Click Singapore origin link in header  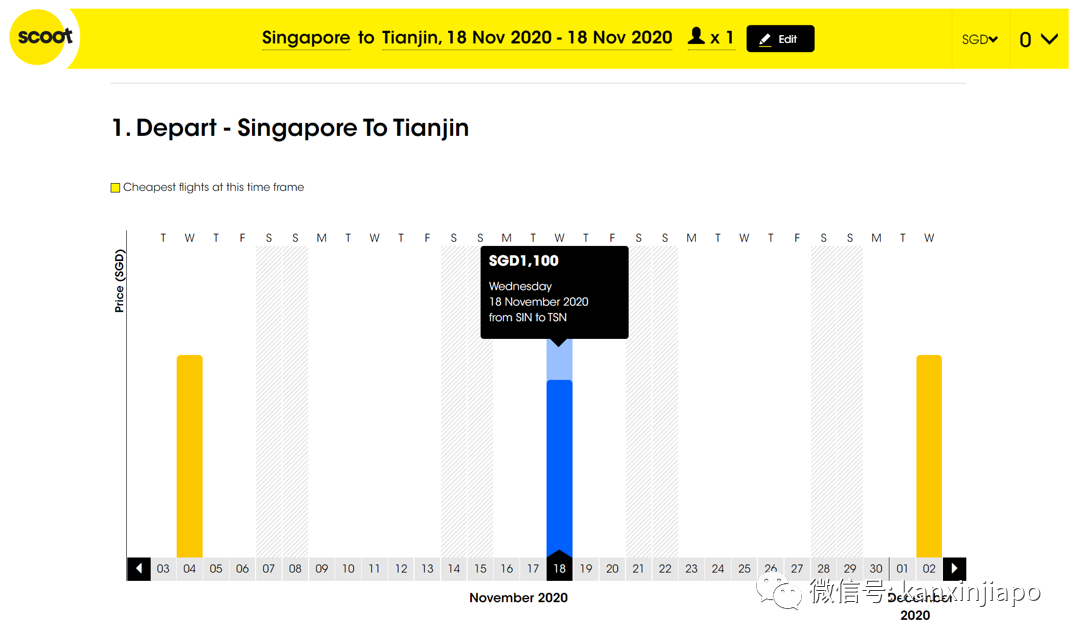[x=306, y=38]
